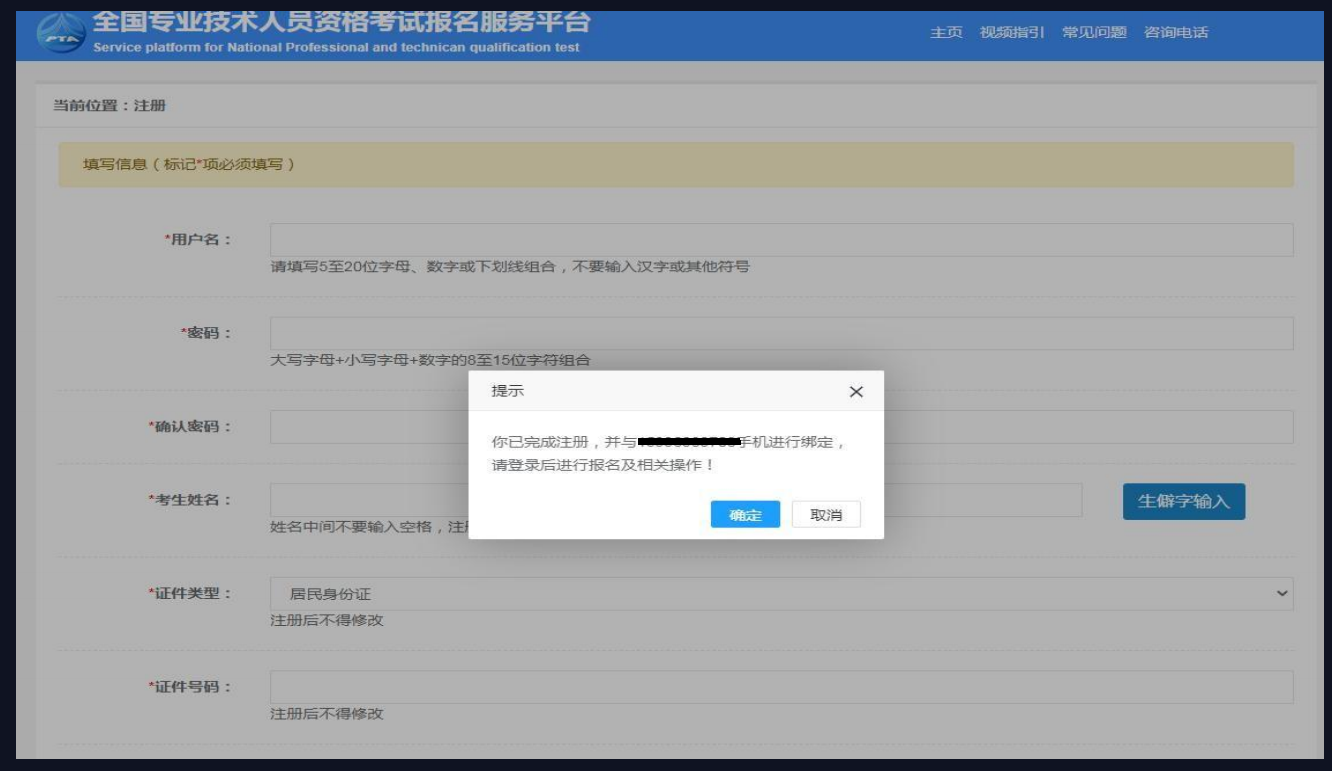The height and width of the screenshot is (771, 1332).
Task: Open the 主页 menu item
Action: tap(946, 33)
